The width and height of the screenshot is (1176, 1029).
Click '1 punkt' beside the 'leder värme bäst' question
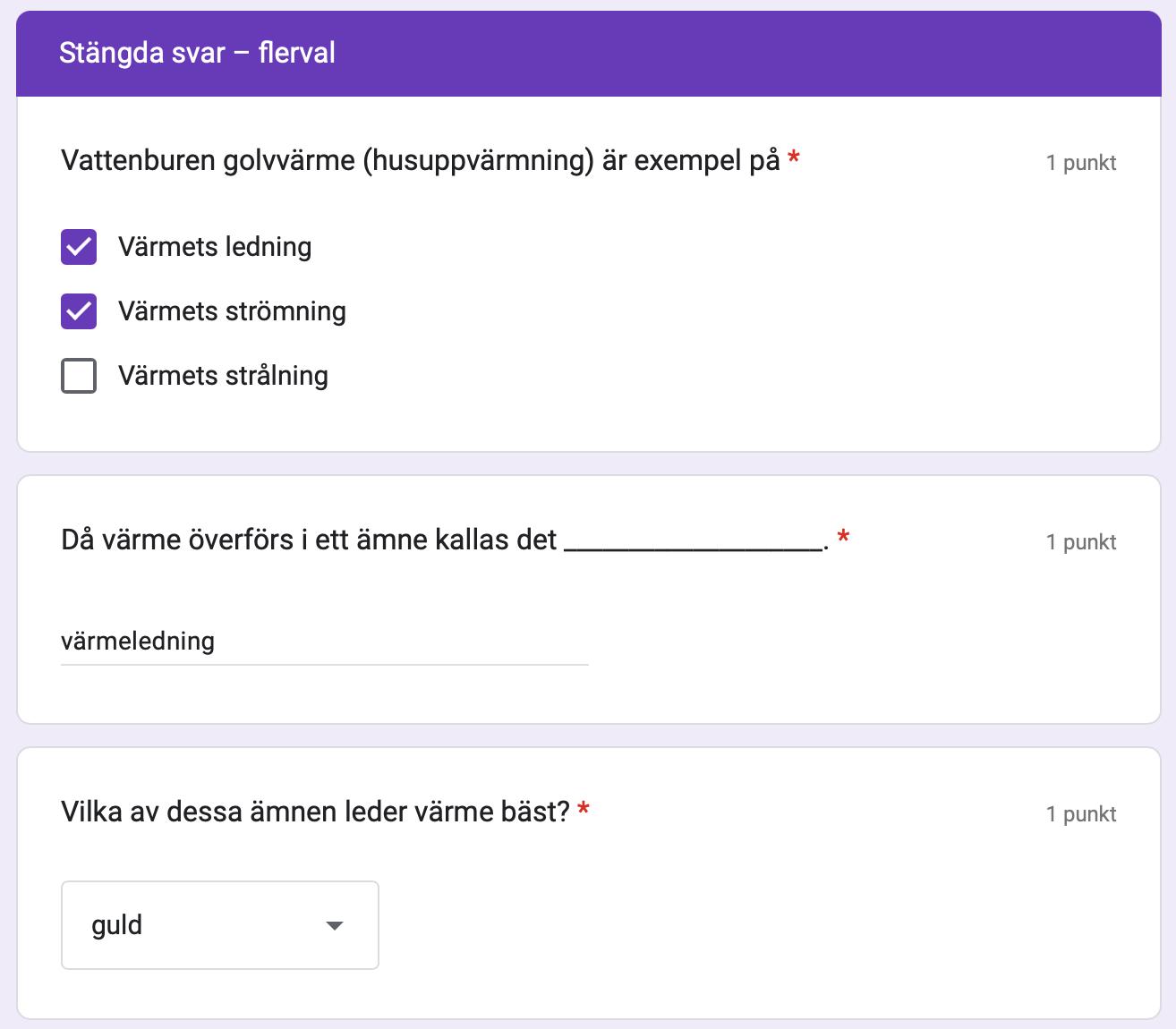click(x=1080, y=814)
